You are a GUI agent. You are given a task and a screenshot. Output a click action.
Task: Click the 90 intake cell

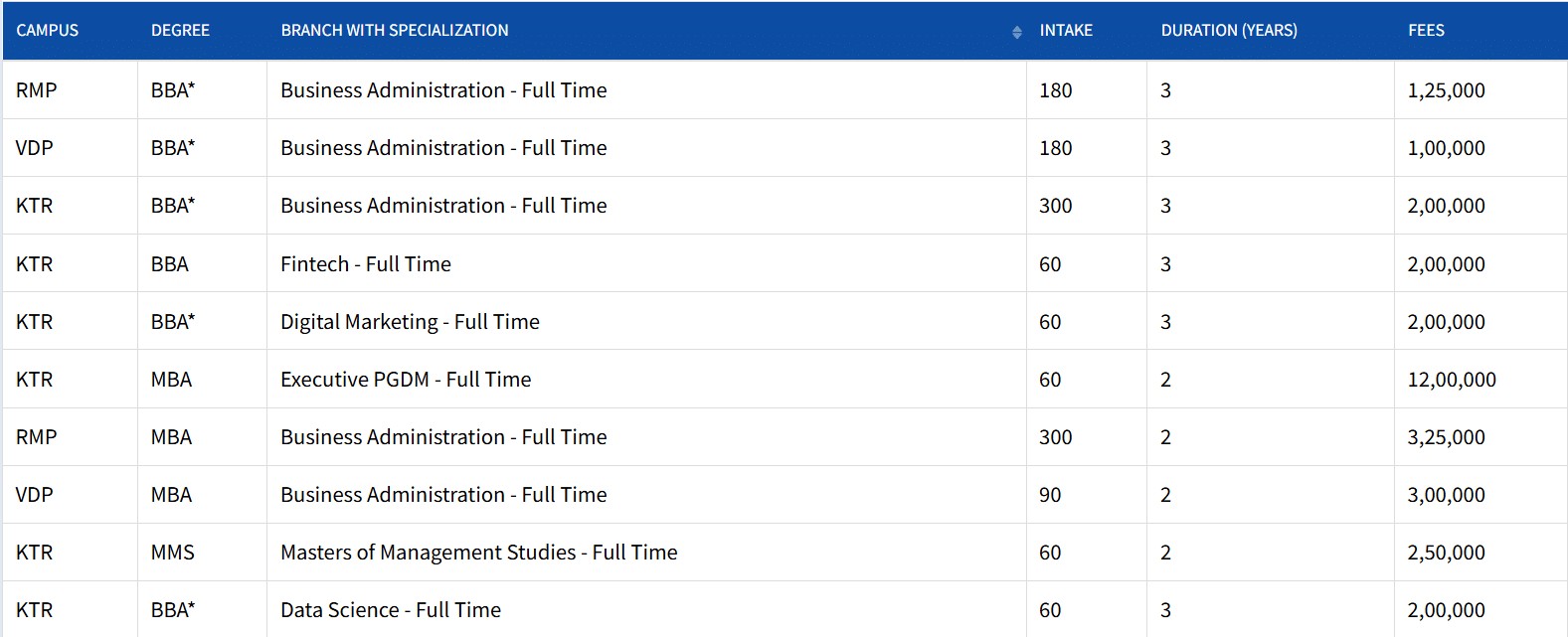point(1050,495)
